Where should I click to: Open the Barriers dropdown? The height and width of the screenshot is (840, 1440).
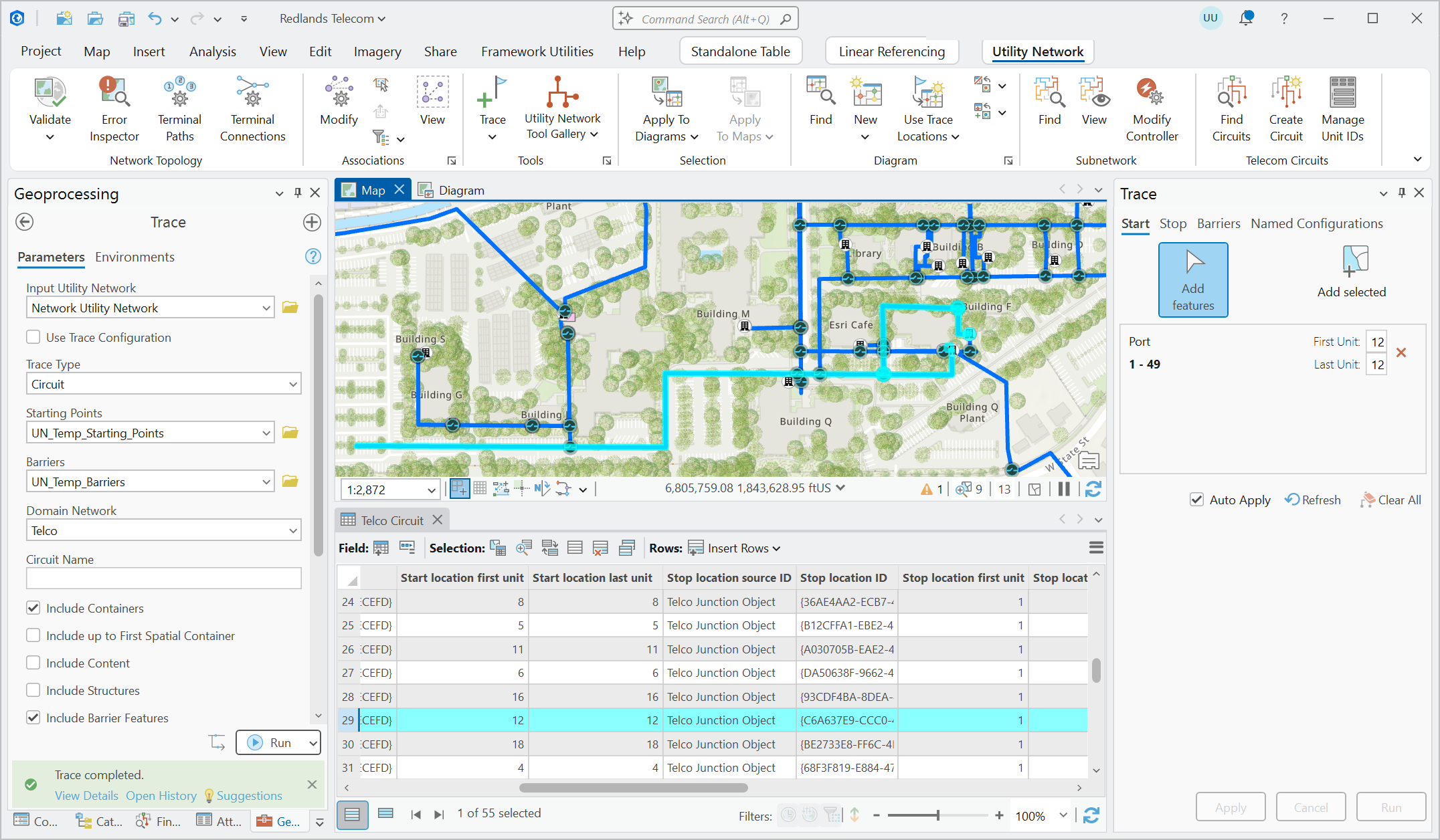pos(266,482)
